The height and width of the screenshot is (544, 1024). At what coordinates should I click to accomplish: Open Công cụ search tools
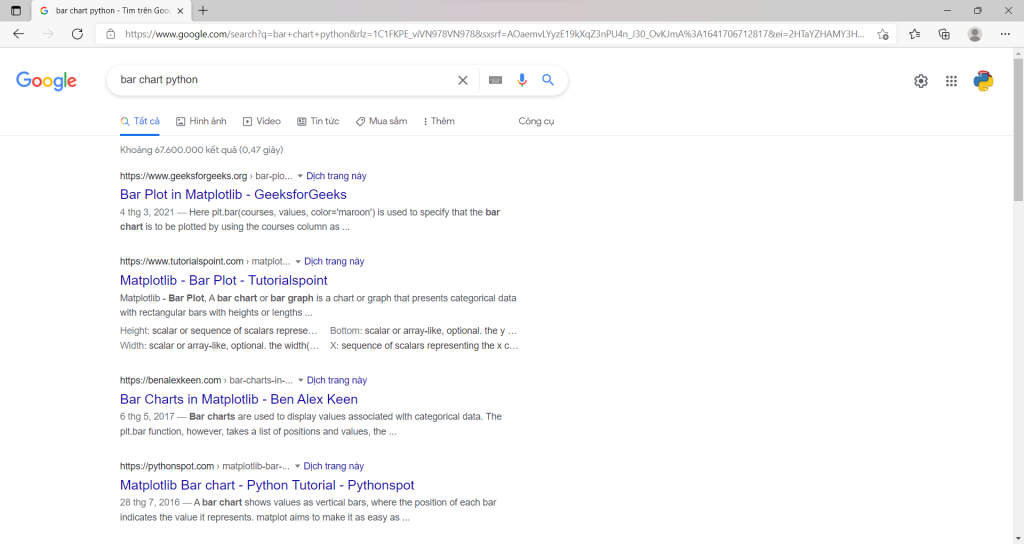click(536, 121)
